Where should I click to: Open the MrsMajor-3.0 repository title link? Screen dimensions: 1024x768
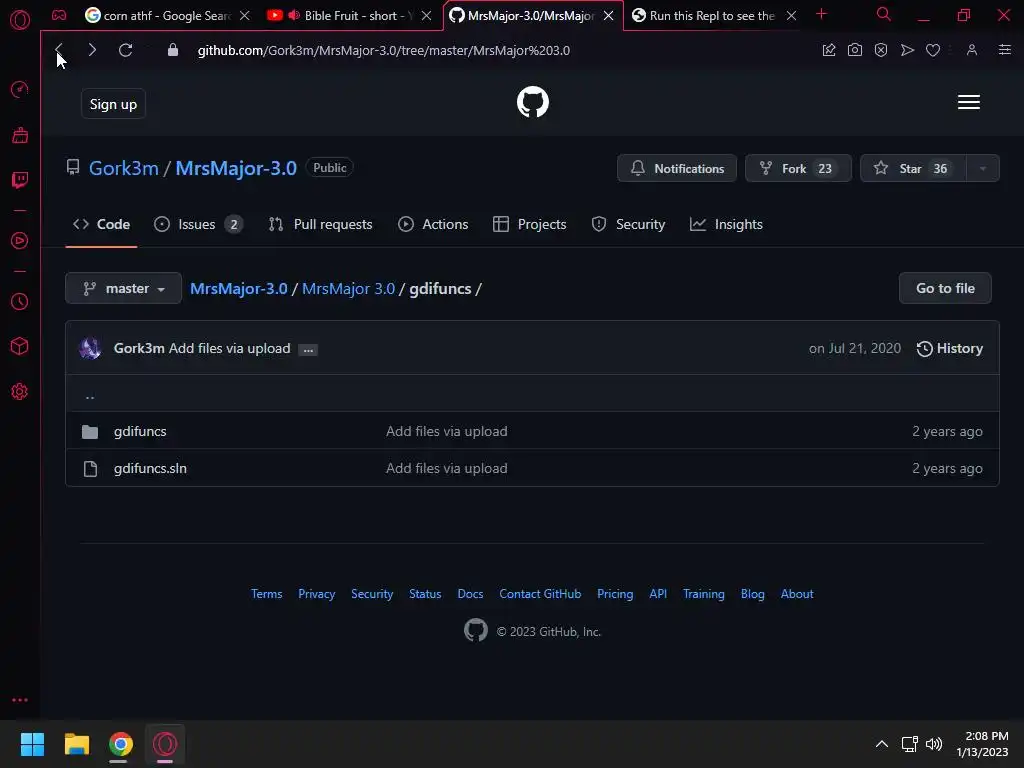pos(236,168)
